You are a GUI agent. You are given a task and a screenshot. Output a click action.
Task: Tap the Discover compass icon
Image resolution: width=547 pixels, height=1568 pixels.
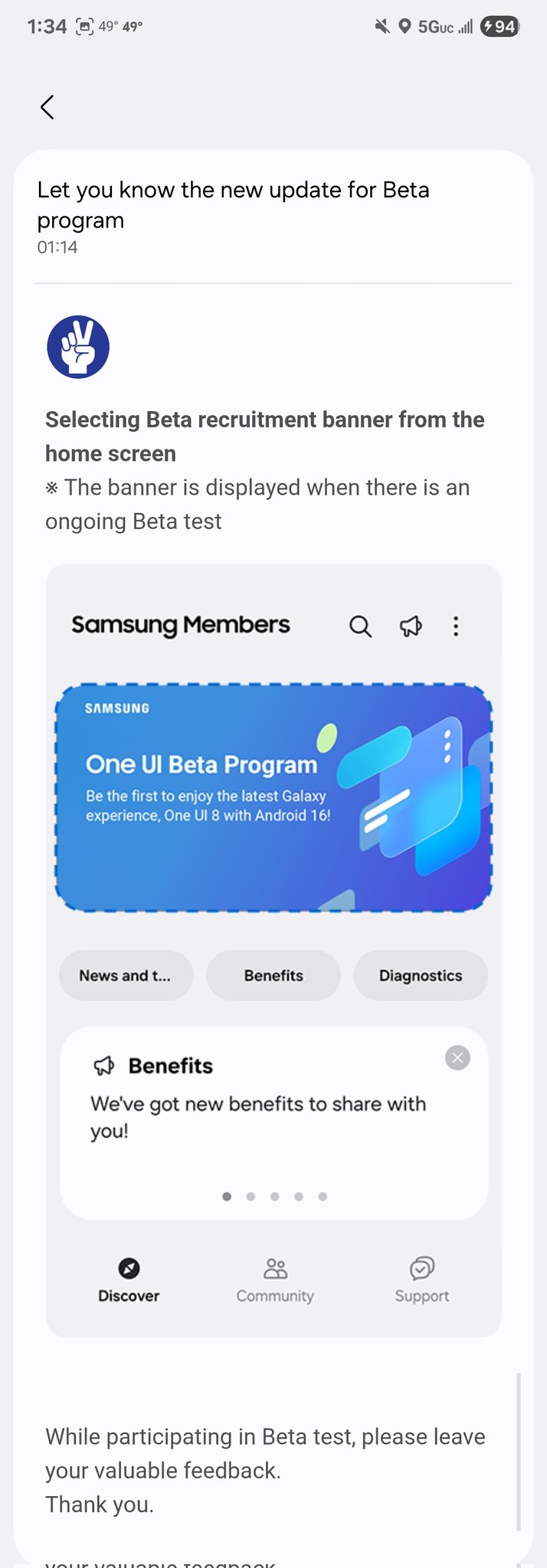click(129, 1269)
